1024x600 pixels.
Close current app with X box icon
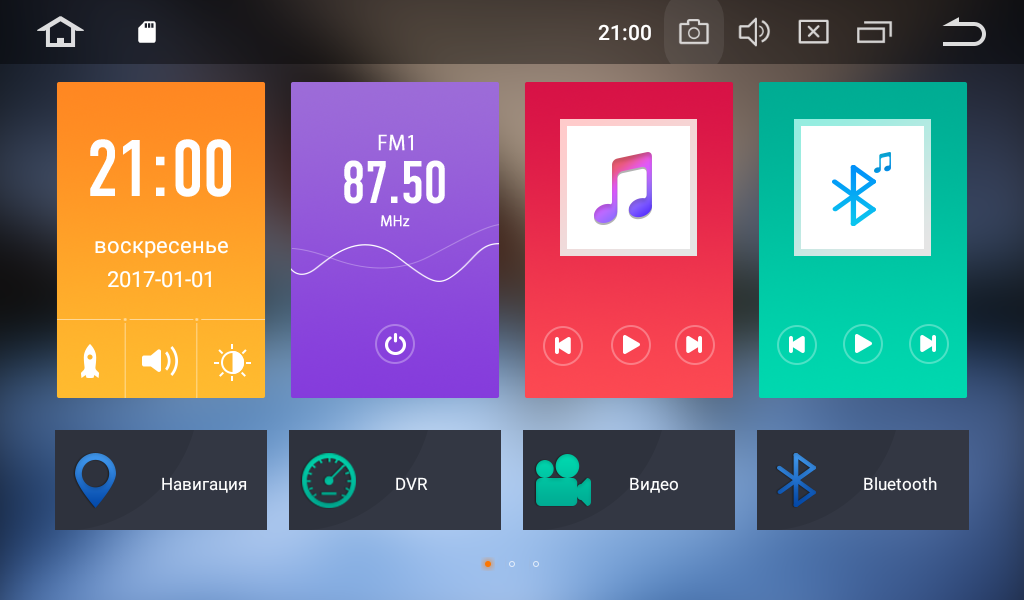point(814,32)
